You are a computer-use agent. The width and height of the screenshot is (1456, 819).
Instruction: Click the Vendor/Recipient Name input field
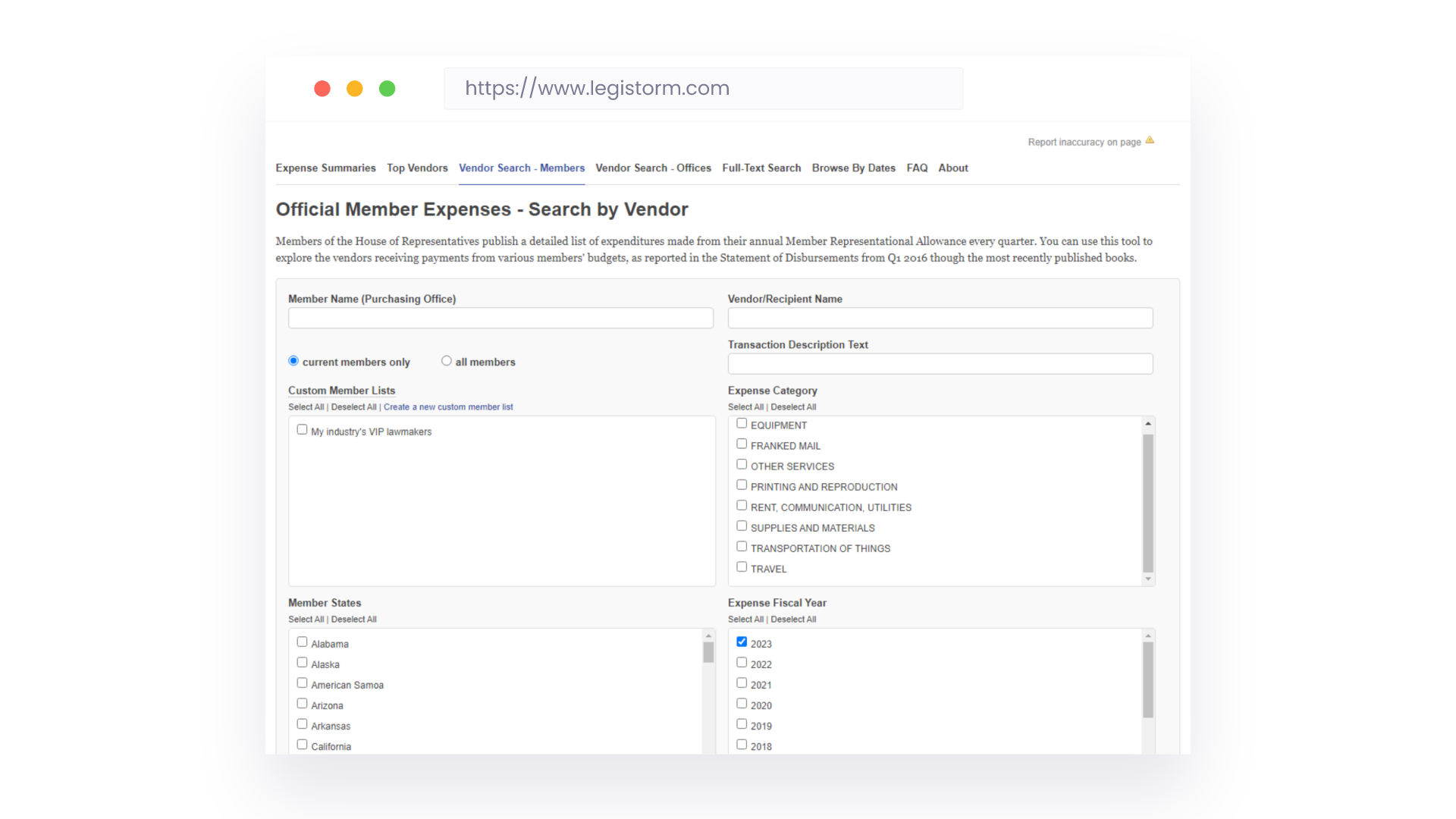940,318
